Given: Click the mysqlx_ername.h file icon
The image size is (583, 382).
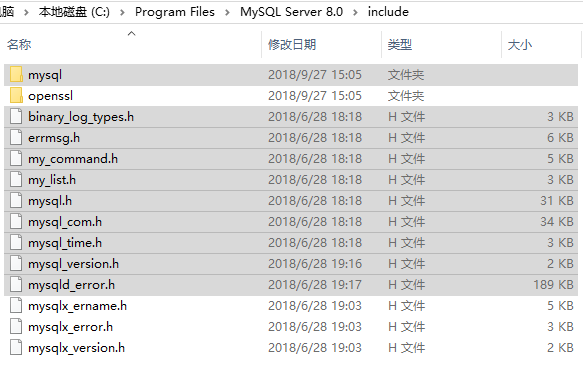Looking at the screenshot, I should click(x=16, y=306).
